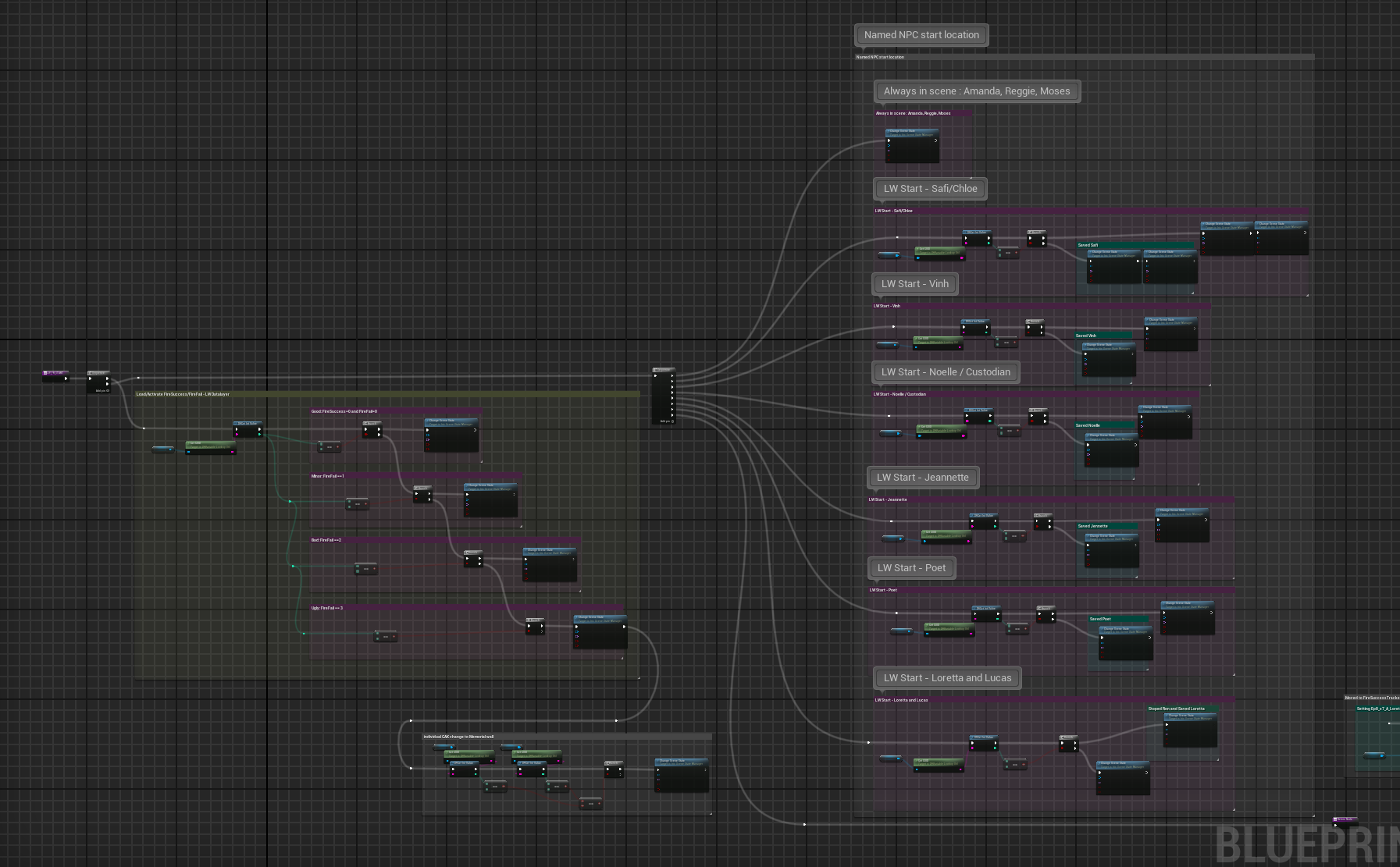This screenshot has height=867, width=1400.
Task: Select the equals comparison node in Minor: FireFail ==1
Action: [357, 503]
